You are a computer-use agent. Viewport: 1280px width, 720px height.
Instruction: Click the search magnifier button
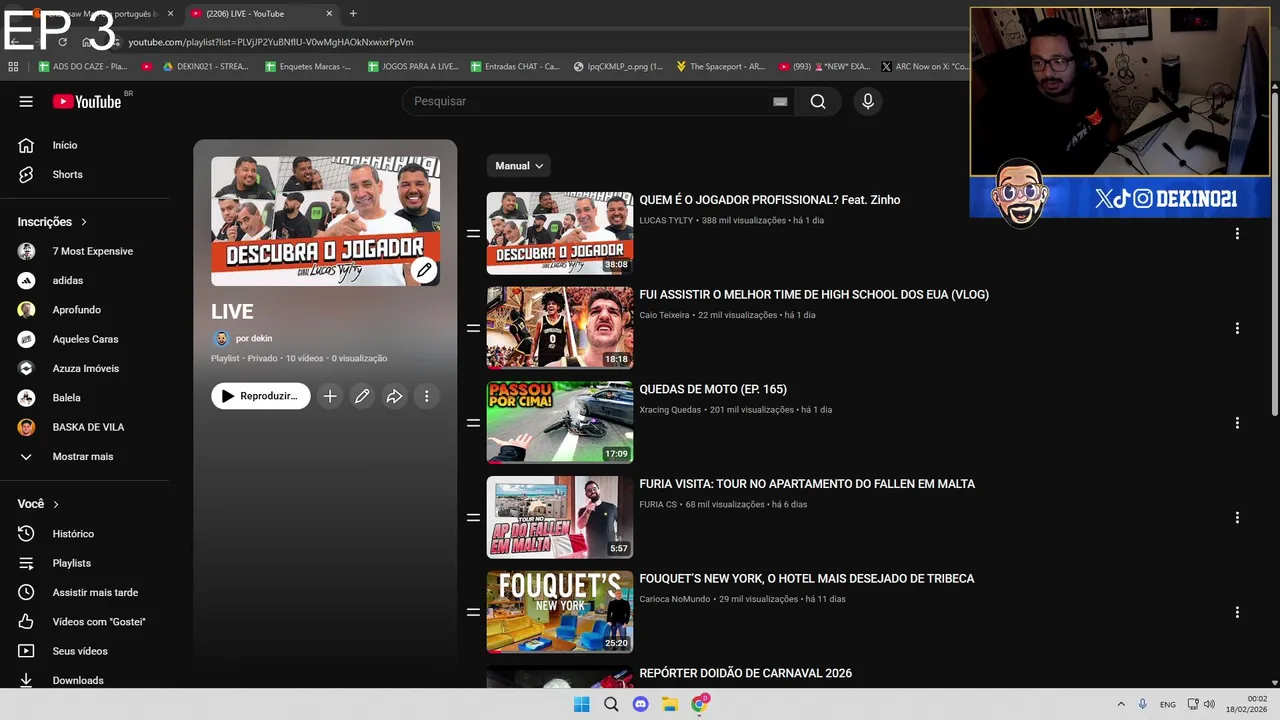[818, 101]
